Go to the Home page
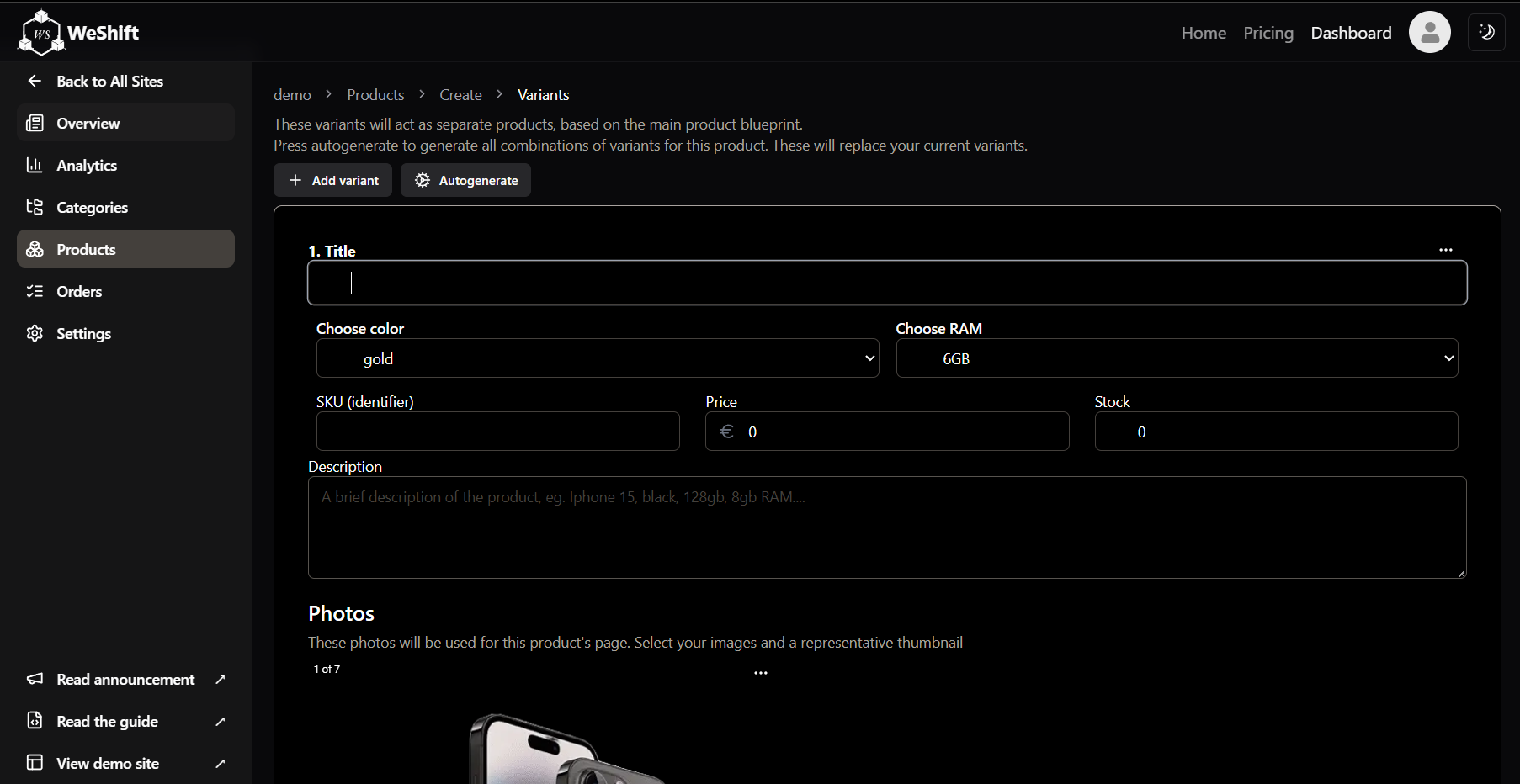Image resolution: width=1520 pixels, height=784 pixels. pos(1204,33)
